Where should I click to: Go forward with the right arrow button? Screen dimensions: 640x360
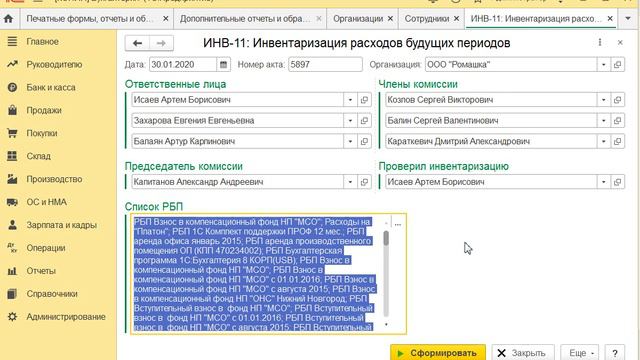pos(161,43)
